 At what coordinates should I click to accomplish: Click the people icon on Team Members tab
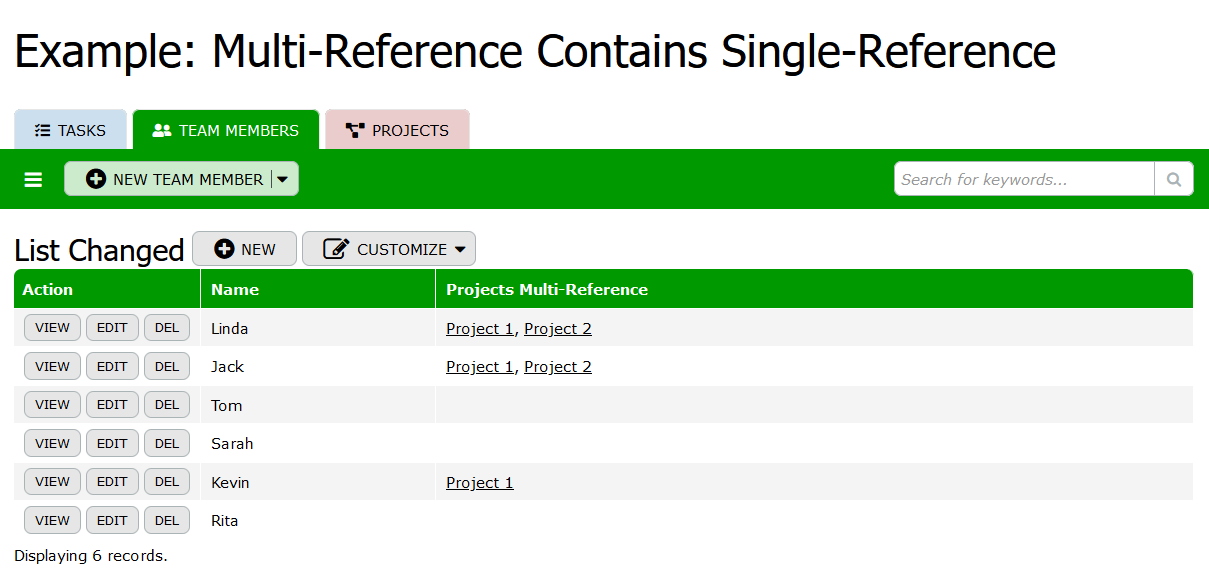point(161,131)
